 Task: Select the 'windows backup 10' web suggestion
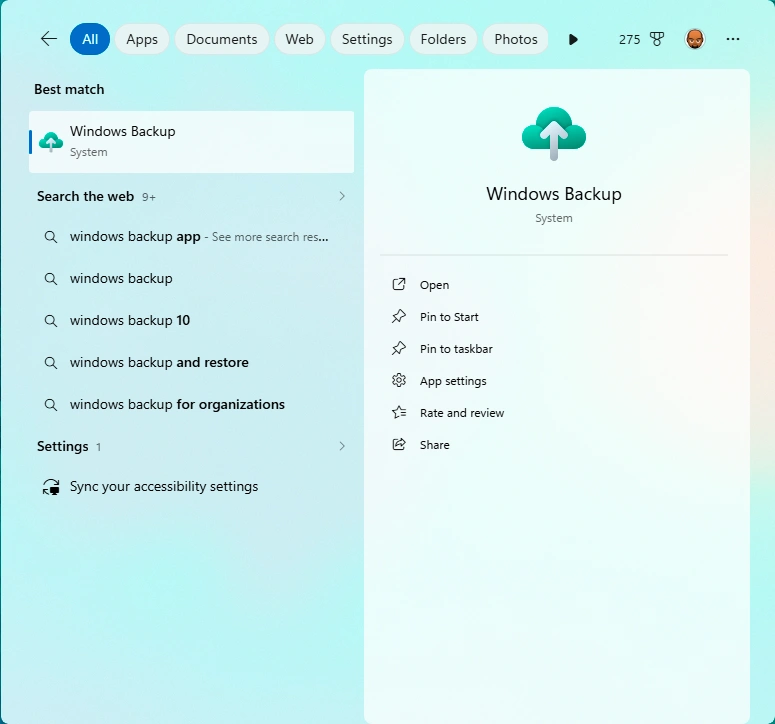pyautogui.click(x=191, y=321)
